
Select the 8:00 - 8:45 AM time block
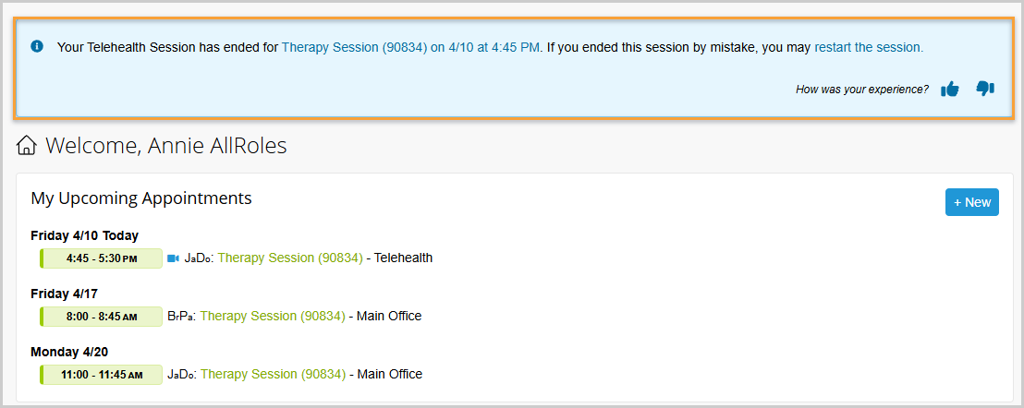click(x=101, y=316)
